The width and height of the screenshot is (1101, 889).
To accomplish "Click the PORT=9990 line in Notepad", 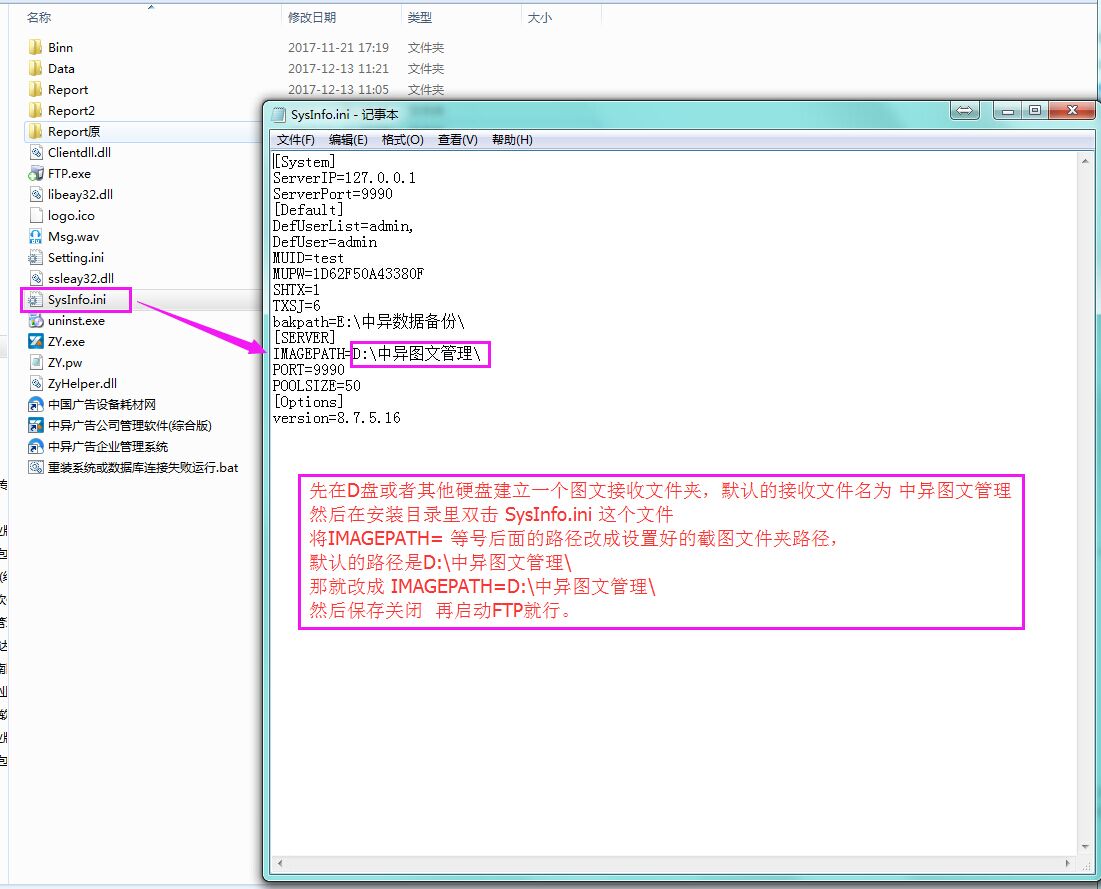I will click(x=309, y=370).
